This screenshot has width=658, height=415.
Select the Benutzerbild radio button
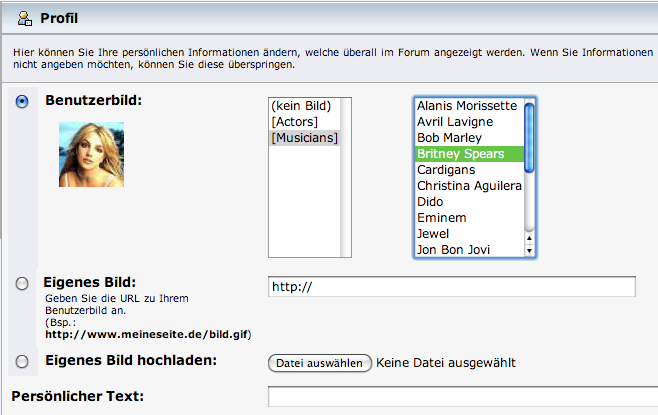22,102
